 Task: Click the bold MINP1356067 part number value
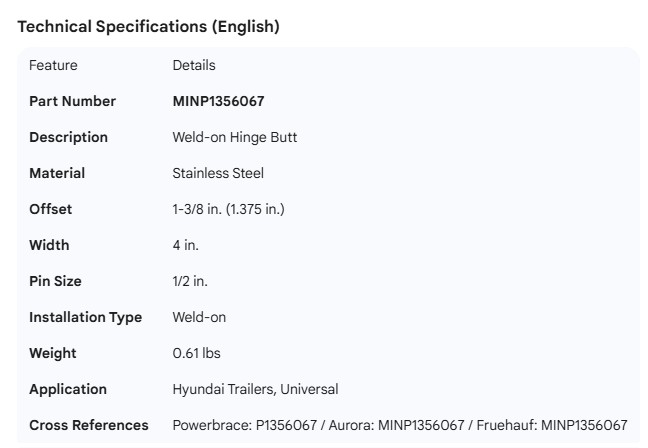(x=218, y=101)
